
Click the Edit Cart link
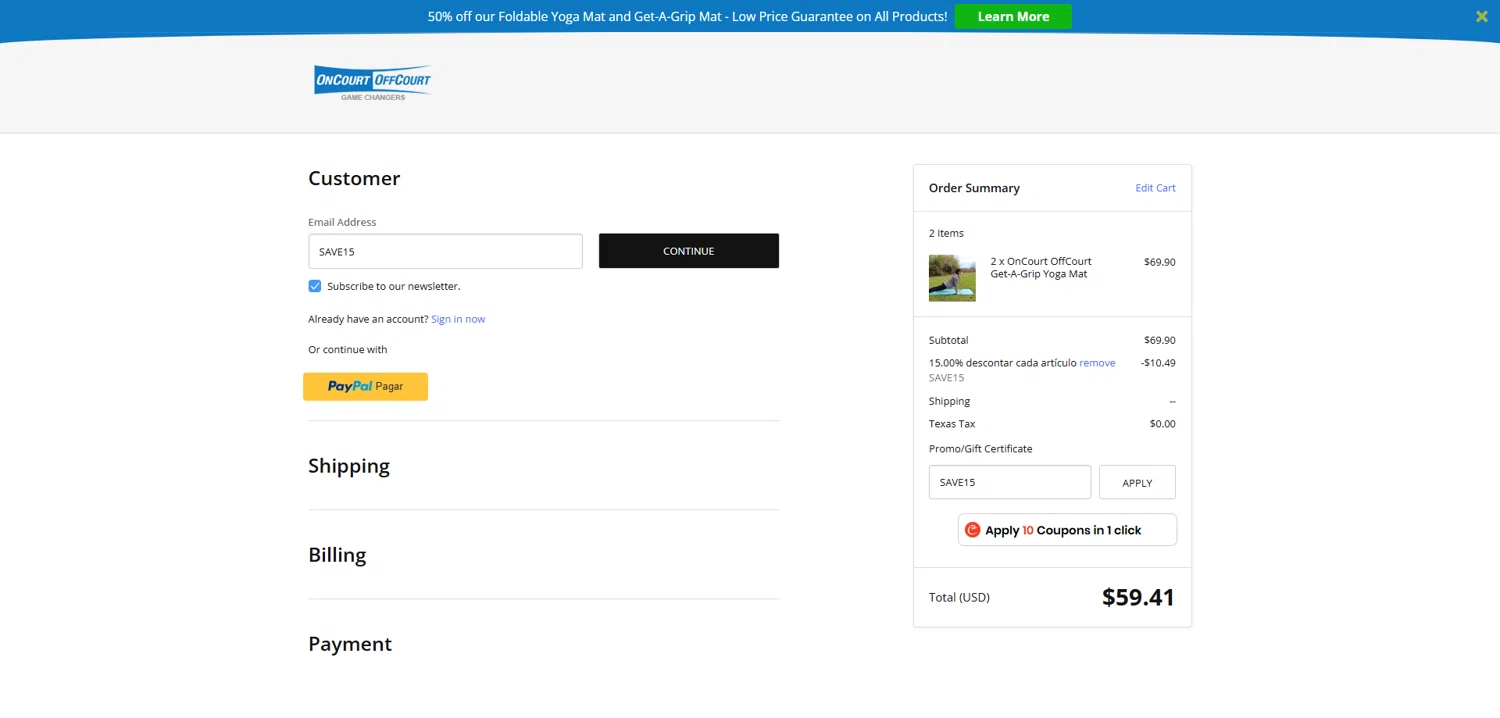point(1155,188)
